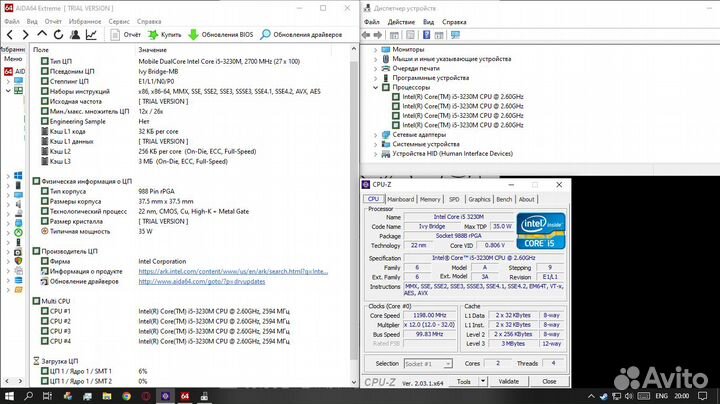This screenshot has height=404, width=720.
Task: Open Обновления BIOS toolbar item
Action: click(221, 34)
